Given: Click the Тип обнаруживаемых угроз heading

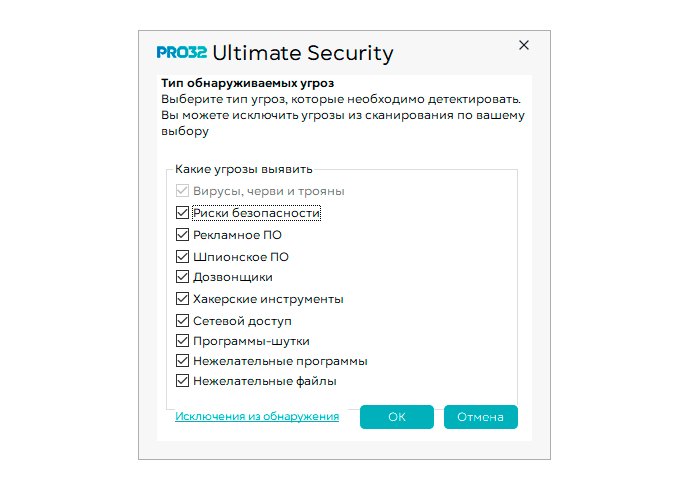Looking at the screenshot, I should (247, 83).
